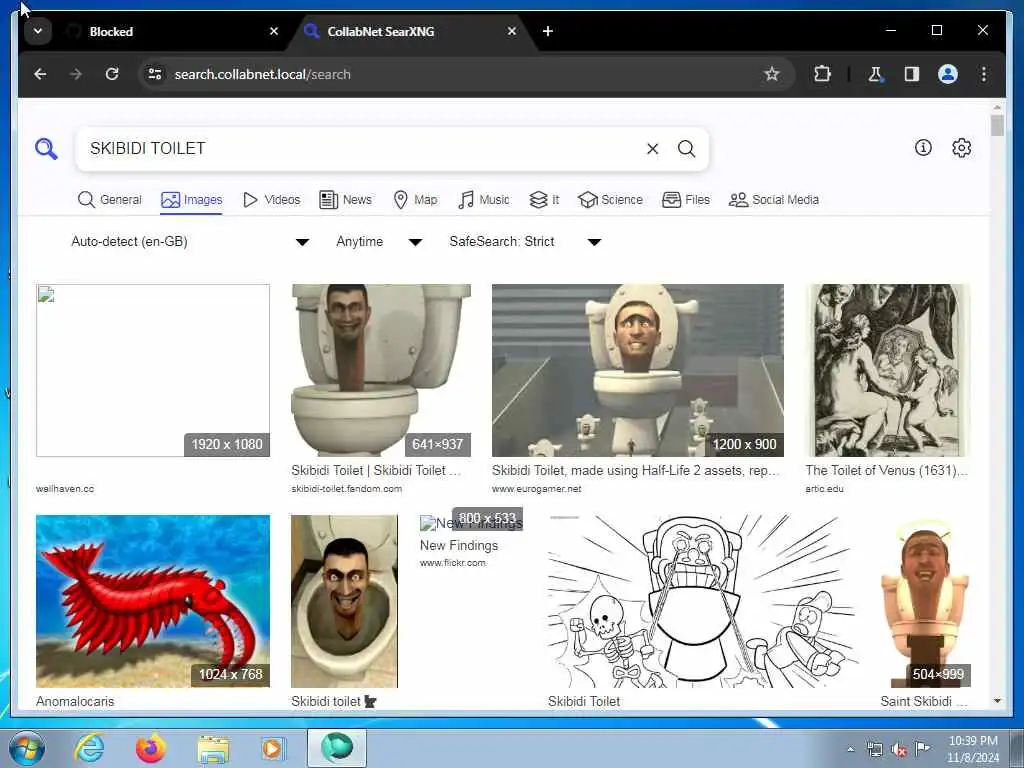This screenshot has height=768, width=1024.
Task: Open the 1200 x 900 eurogamer thumbnail
Action: (637, 370)
